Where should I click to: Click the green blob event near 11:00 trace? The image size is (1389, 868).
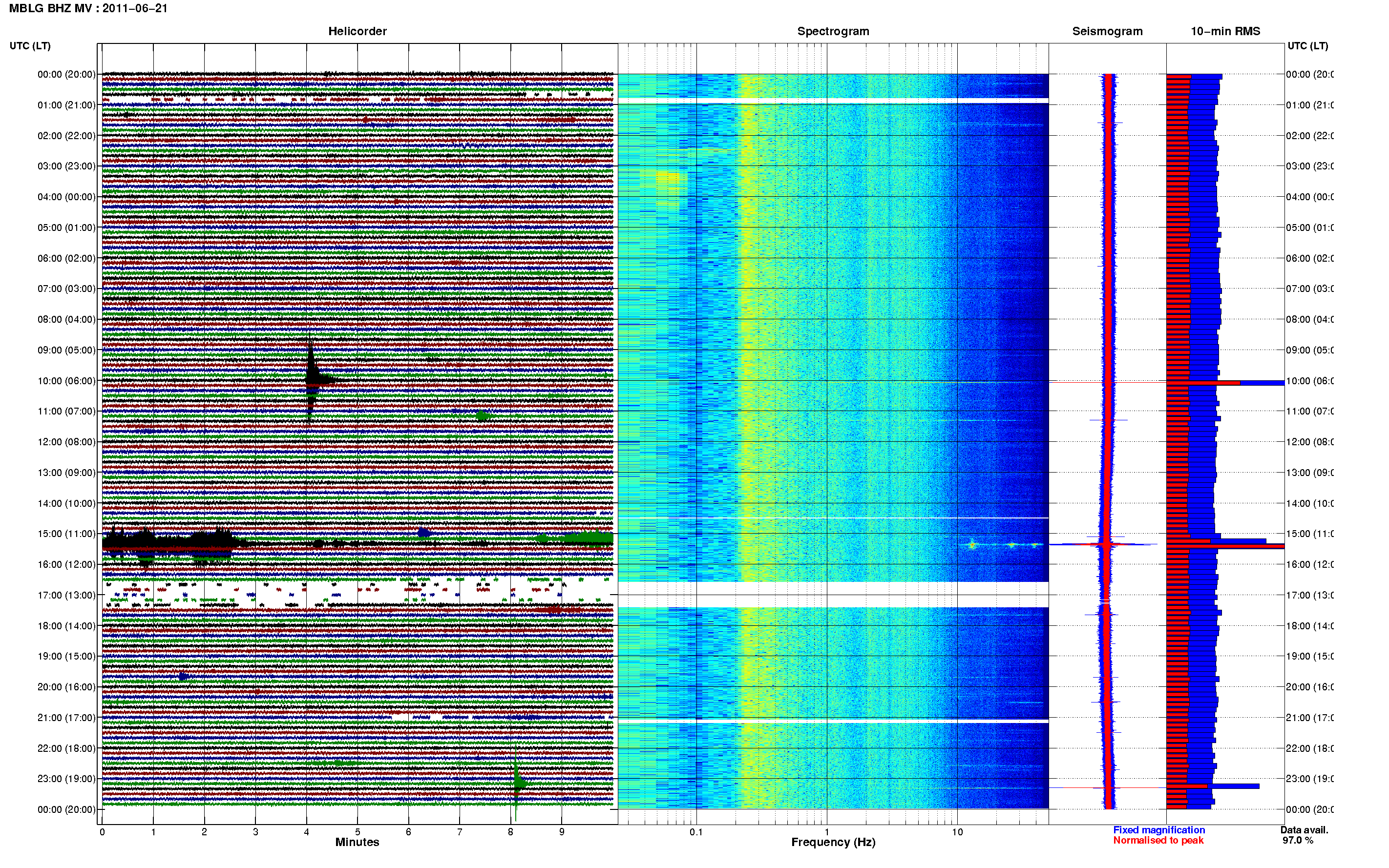tap(483, 415)
